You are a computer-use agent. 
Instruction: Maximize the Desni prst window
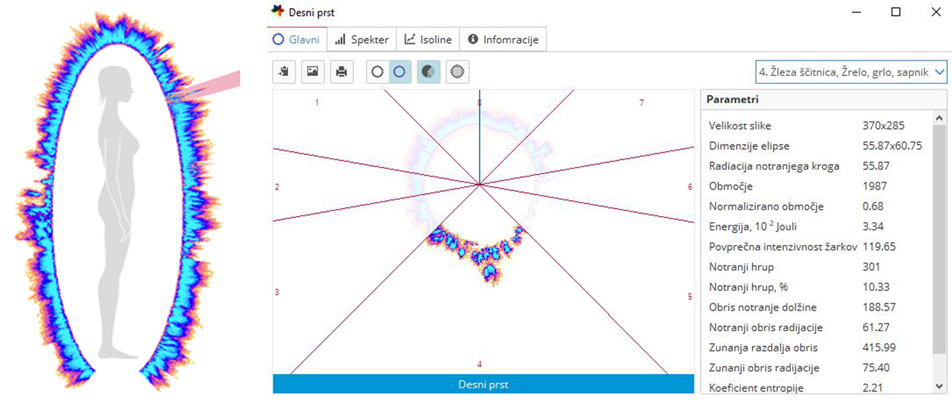pos(896,12)
